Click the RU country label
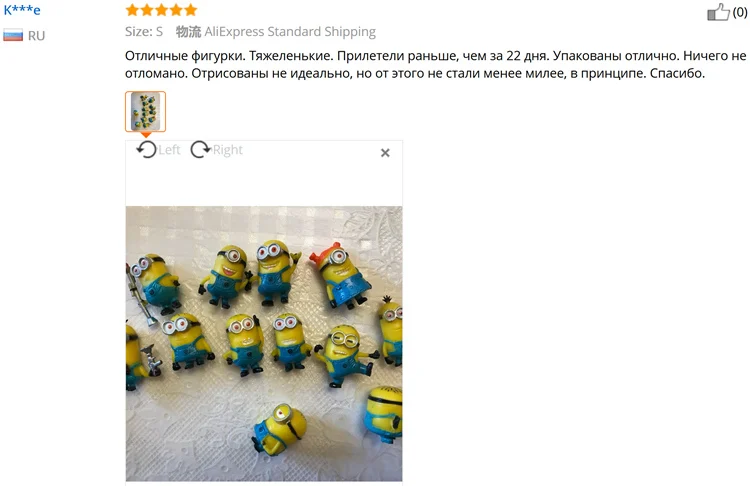Image resolution: width=750 pixels, height=486 pixels. (36, 36)
